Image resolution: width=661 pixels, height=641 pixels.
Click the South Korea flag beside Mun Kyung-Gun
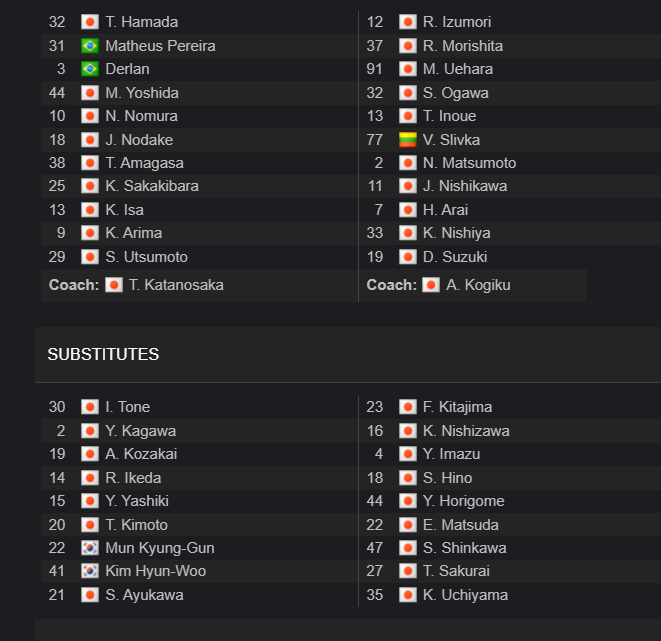(x=90, y=548)
